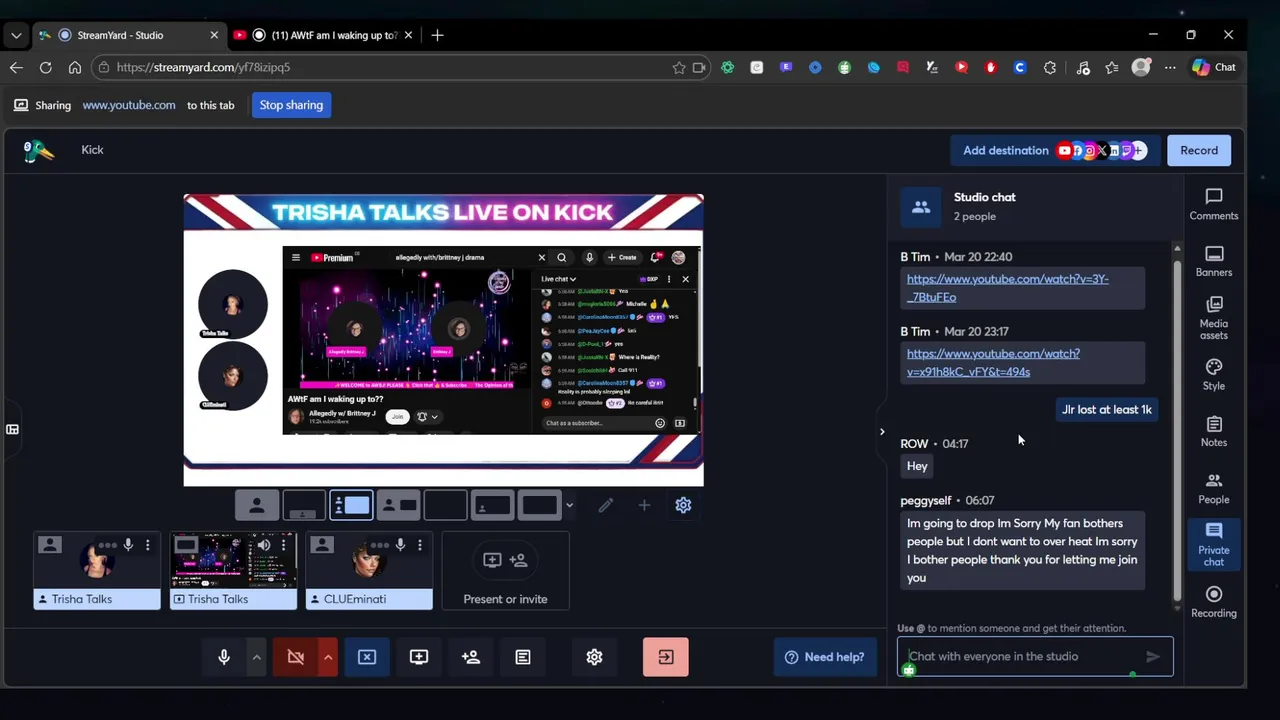Viewport: 1280px width, 720px height.
Task: Expand microphone options arrow
Action: (256, 657)
